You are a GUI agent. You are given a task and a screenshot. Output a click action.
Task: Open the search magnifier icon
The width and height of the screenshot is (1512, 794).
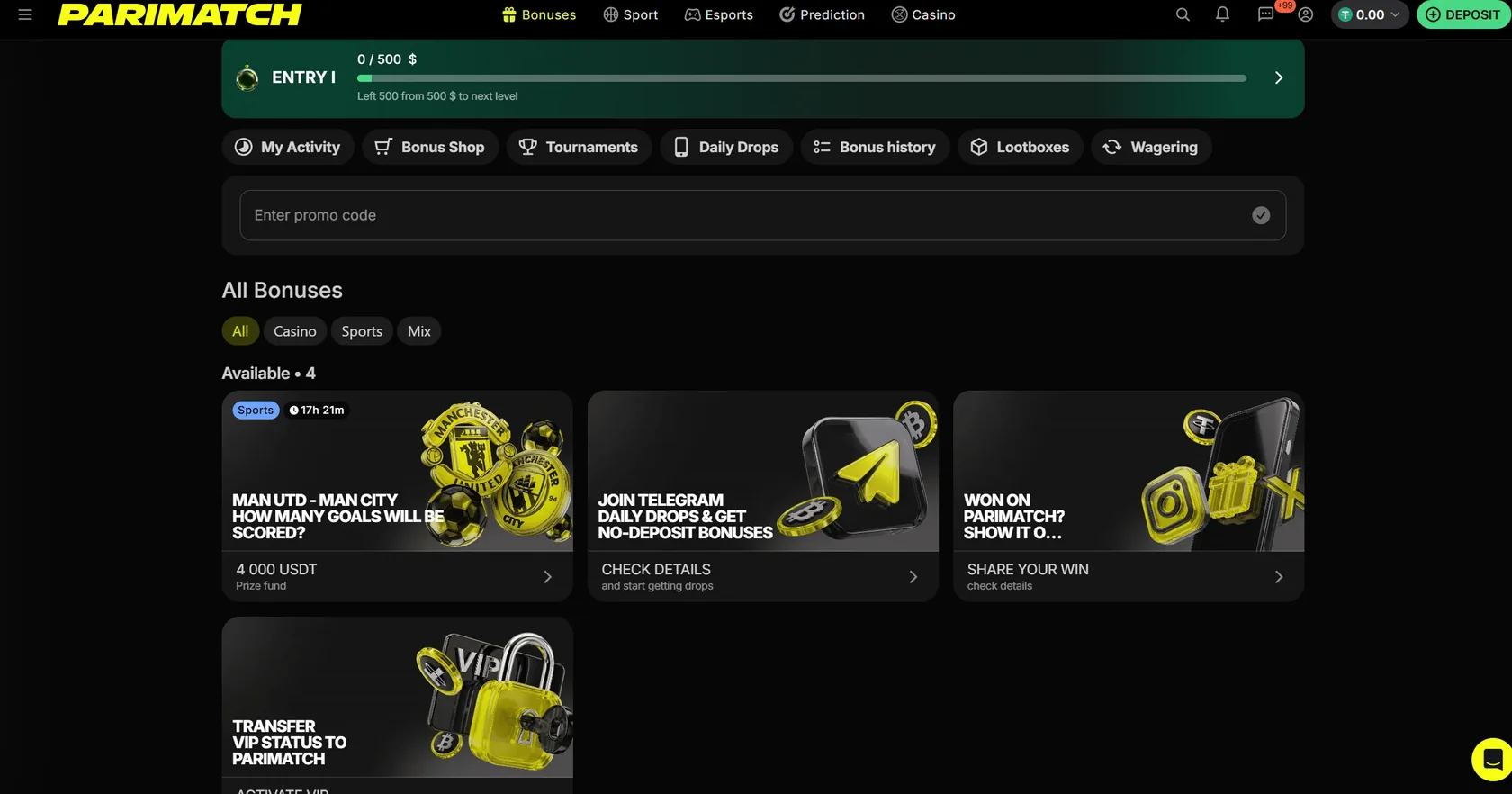click(1183, 14)
